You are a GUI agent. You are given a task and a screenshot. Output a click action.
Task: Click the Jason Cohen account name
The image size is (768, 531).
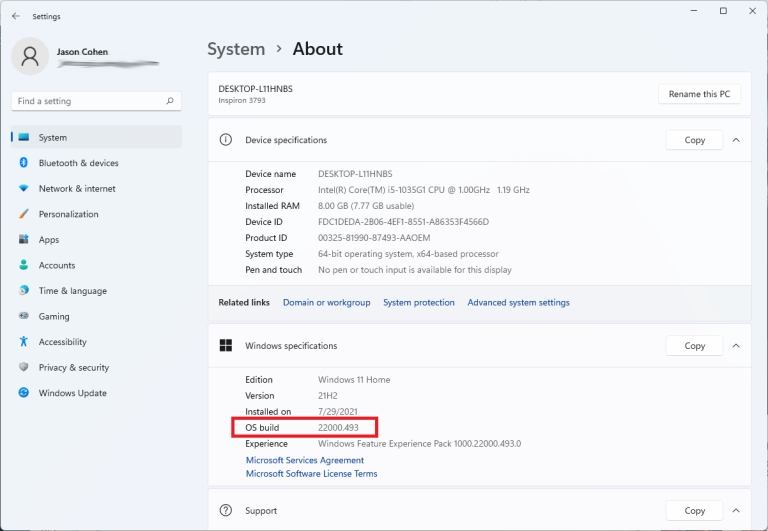pyautogui.click(x=82, y=51)
